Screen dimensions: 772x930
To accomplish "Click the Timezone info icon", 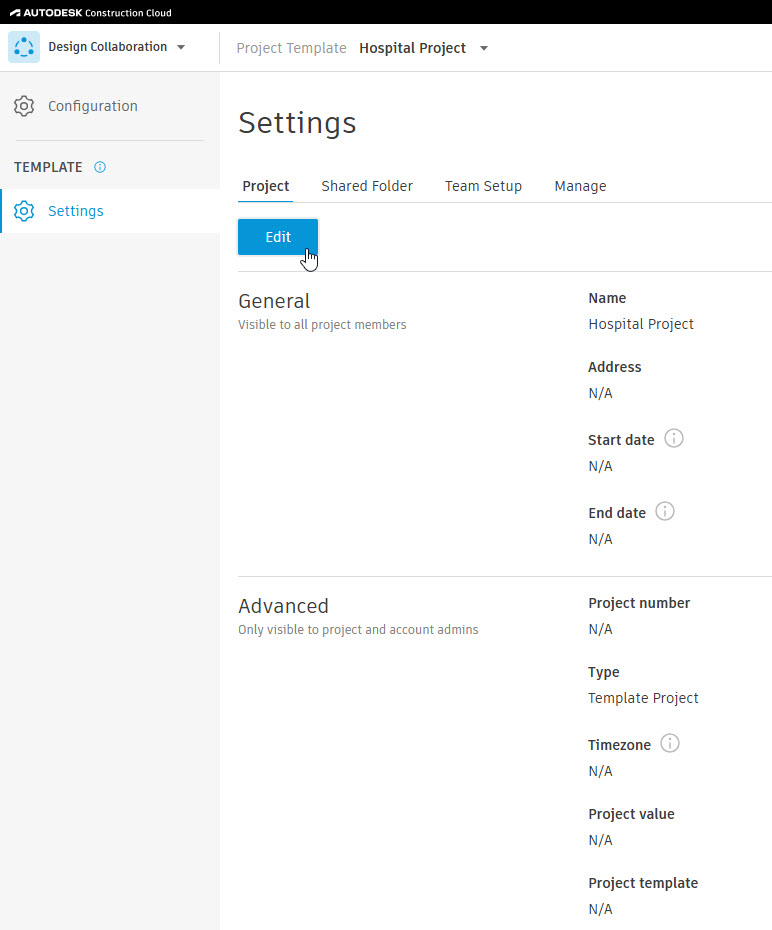I will (669, 744).
